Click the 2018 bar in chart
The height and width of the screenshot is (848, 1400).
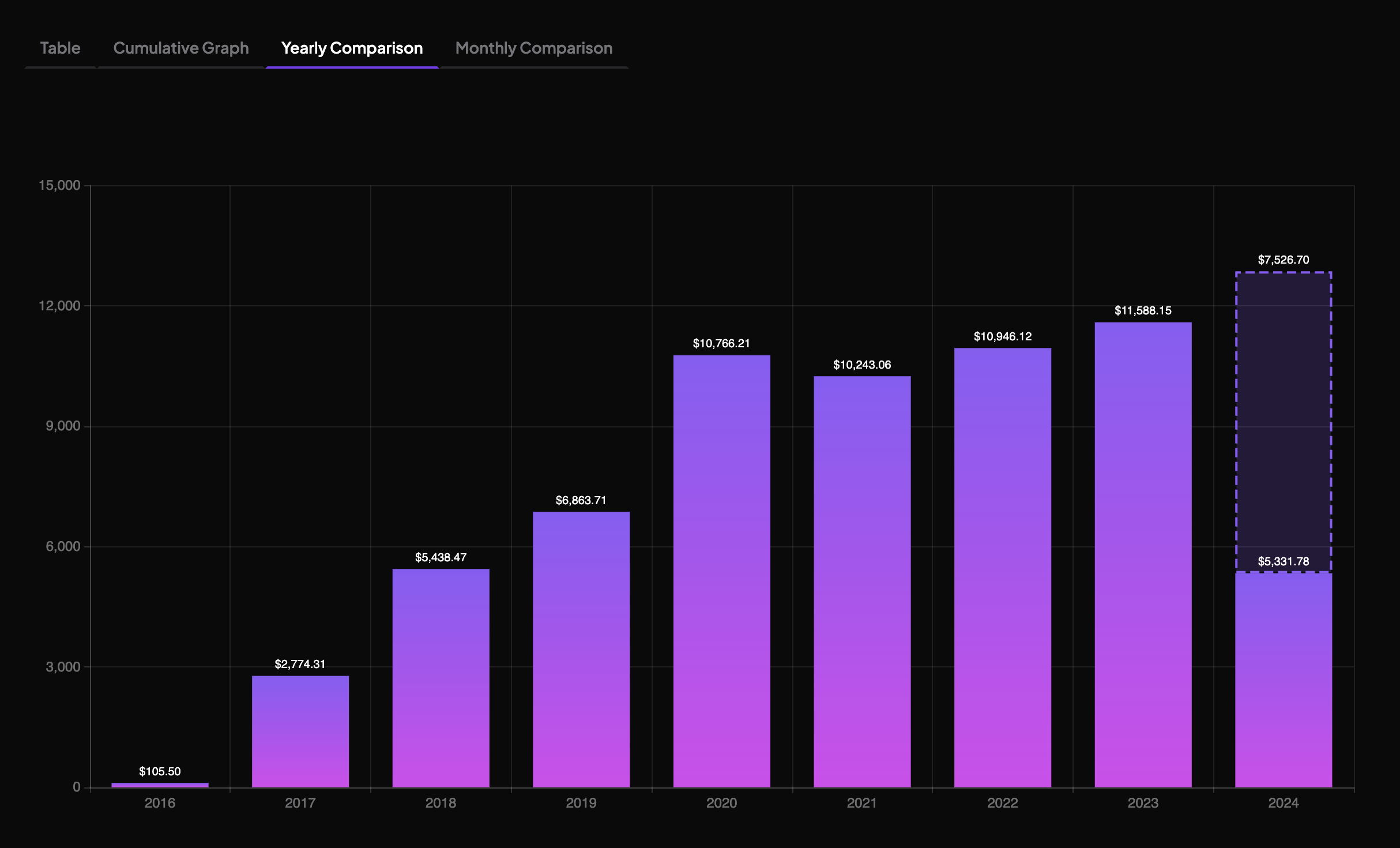[x=441, y=678]
